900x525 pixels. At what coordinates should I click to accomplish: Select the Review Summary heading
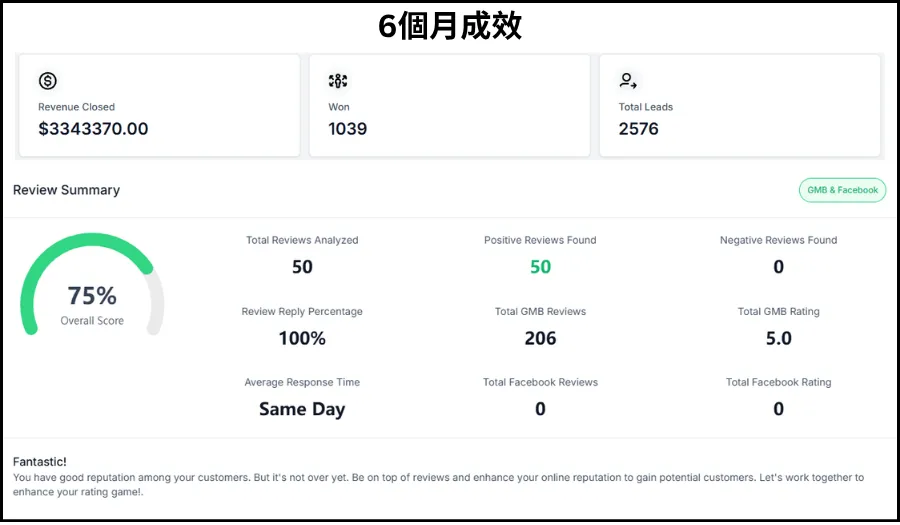coord(66,190)
